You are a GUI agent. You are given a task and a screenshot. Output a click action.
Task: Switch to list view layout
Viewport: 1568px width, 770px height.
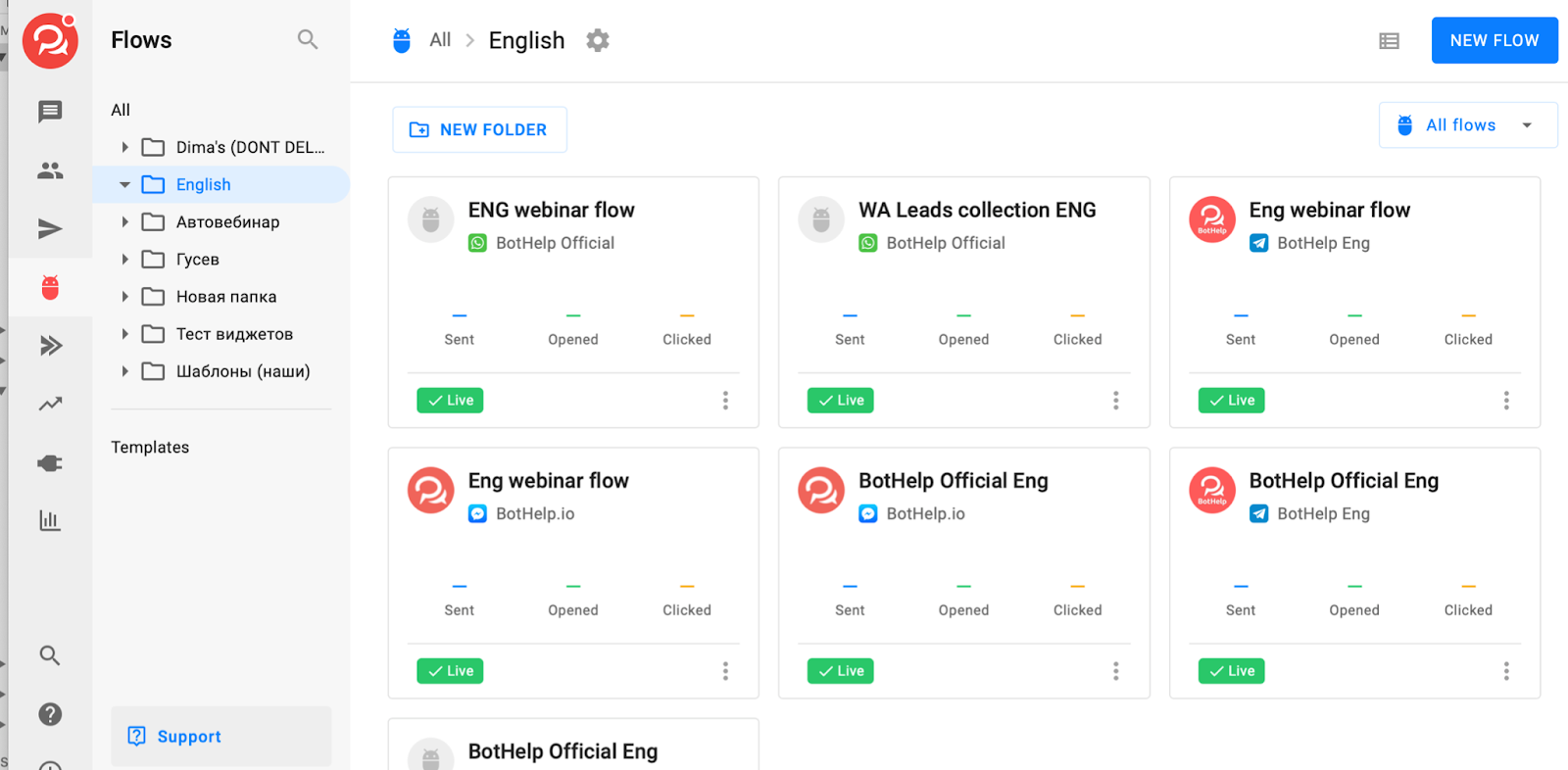point(1389,41)
